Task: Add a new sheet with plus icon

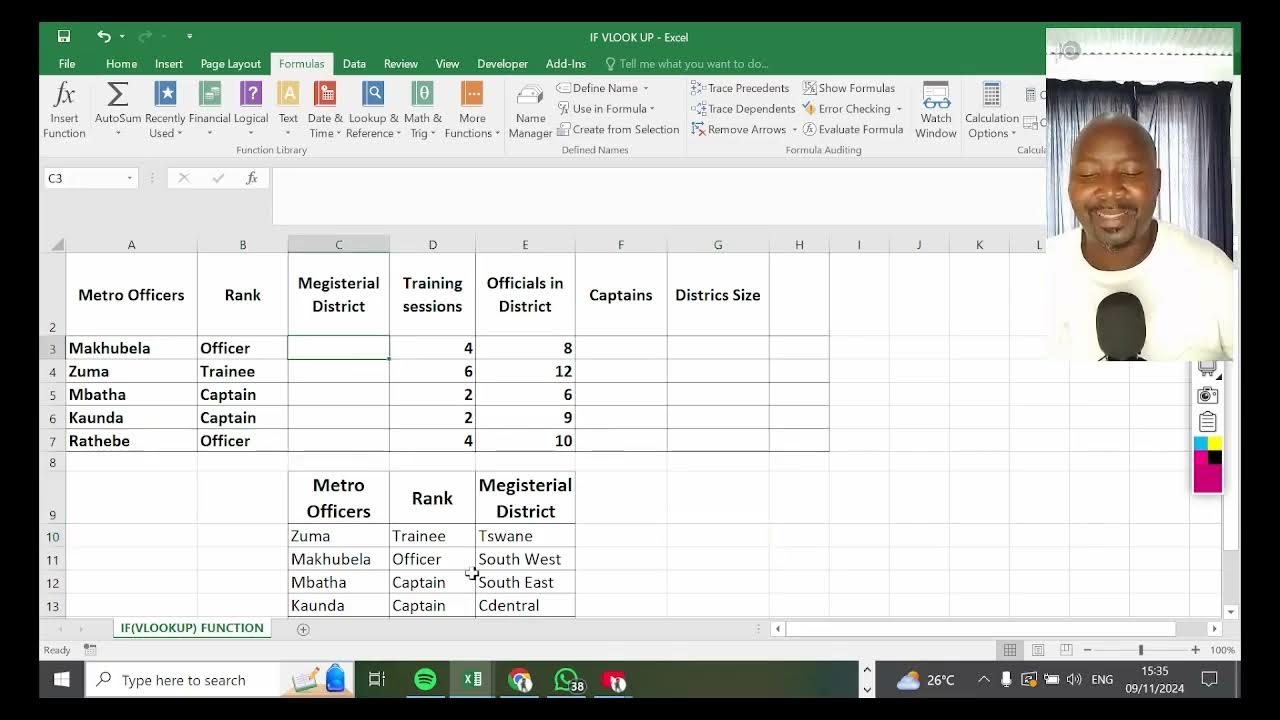Action: click(303, 629)
